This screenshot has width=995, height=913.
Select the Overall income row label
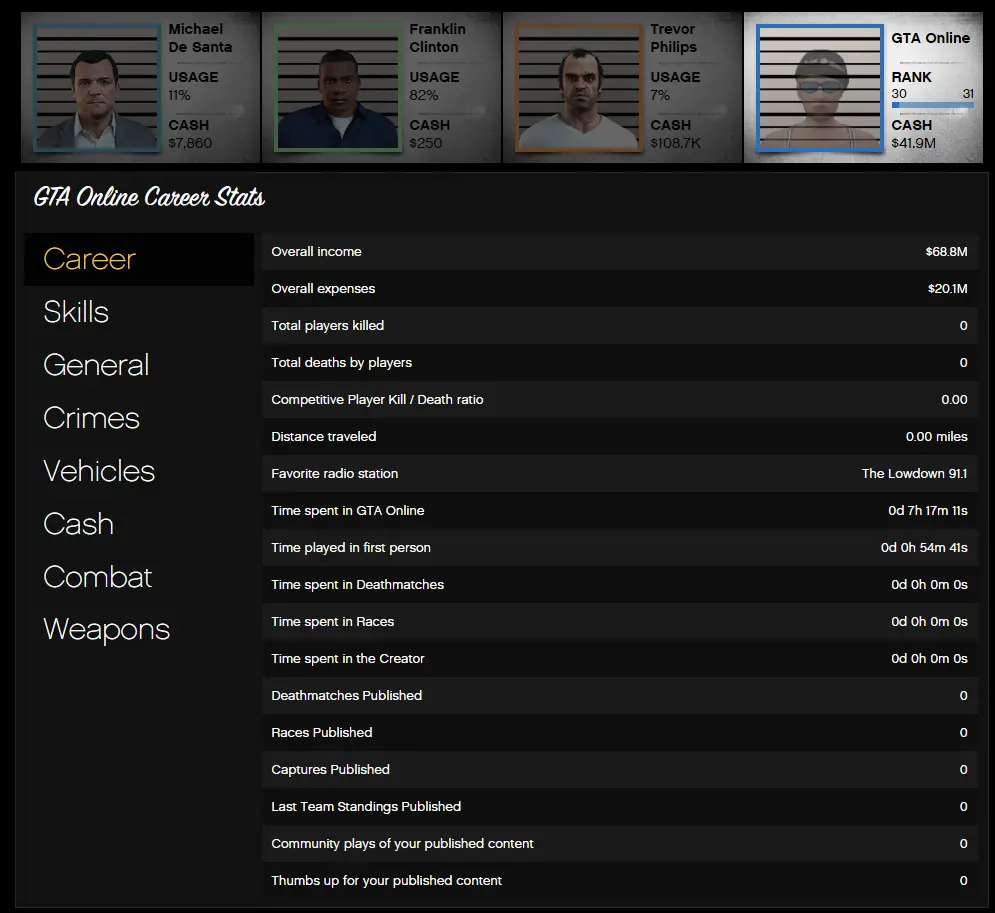coord(316,252)
